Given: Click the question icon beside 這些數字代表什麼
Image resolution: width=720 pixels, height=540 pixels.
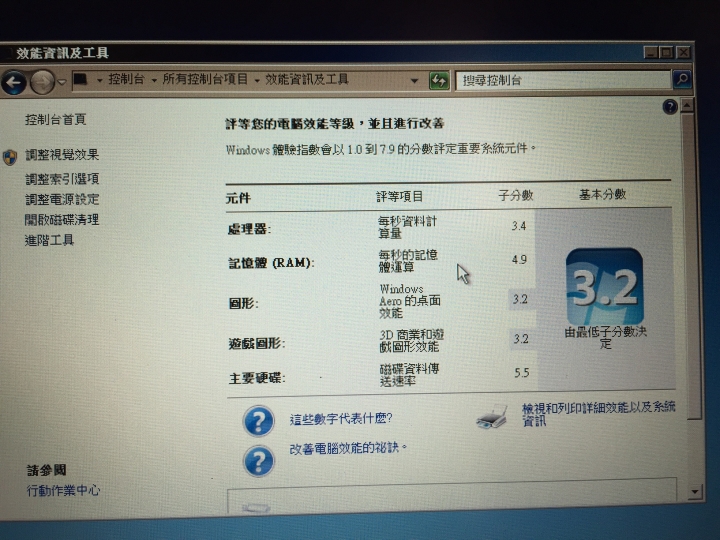Looking at the screenshot, I should tap(259, 421).
